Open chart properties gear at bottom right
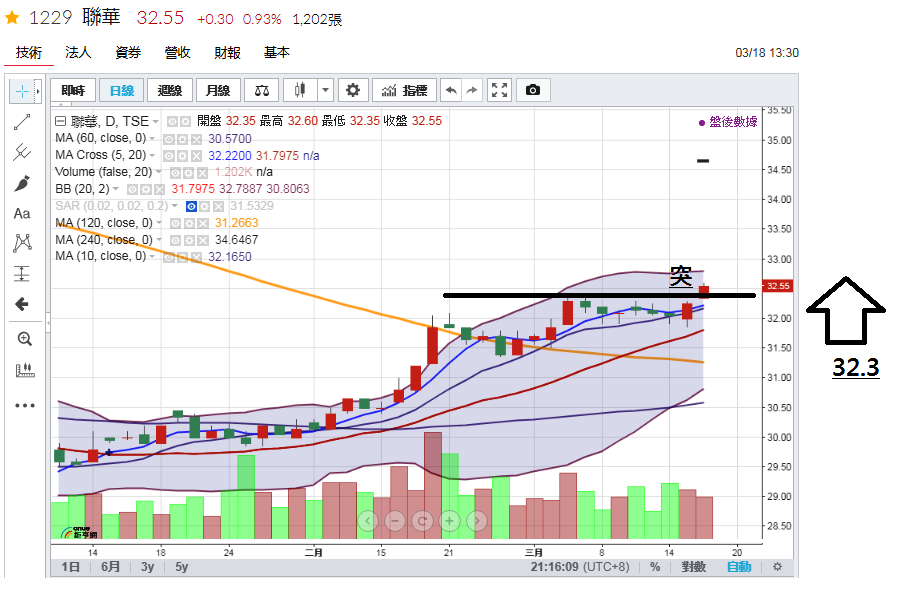 click(x=777, y=567)
